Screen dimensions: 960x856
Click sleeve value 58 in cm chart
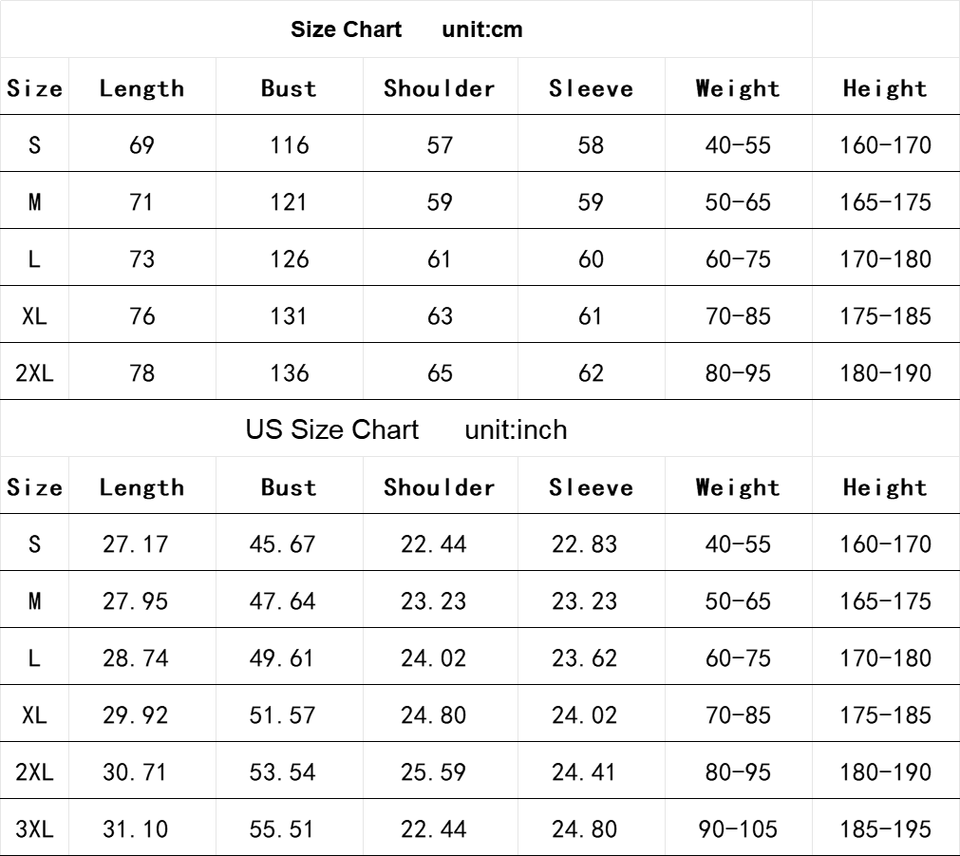click(591, 146)
